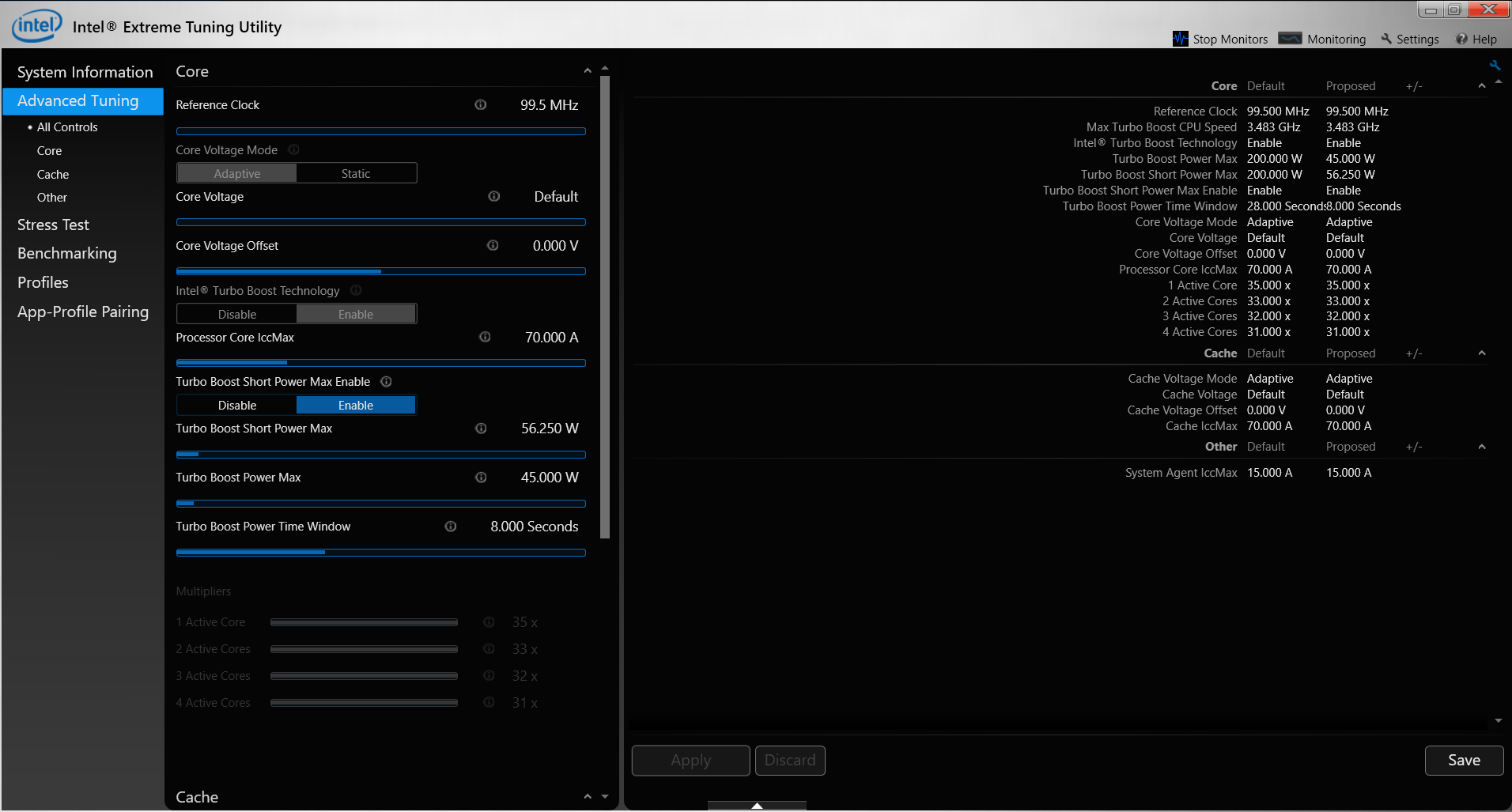The height and width of the screenshot is (812, 1512).
Task: Click the 70.000 A Processor Core IccMax value
Action: [x=551, y=338]
